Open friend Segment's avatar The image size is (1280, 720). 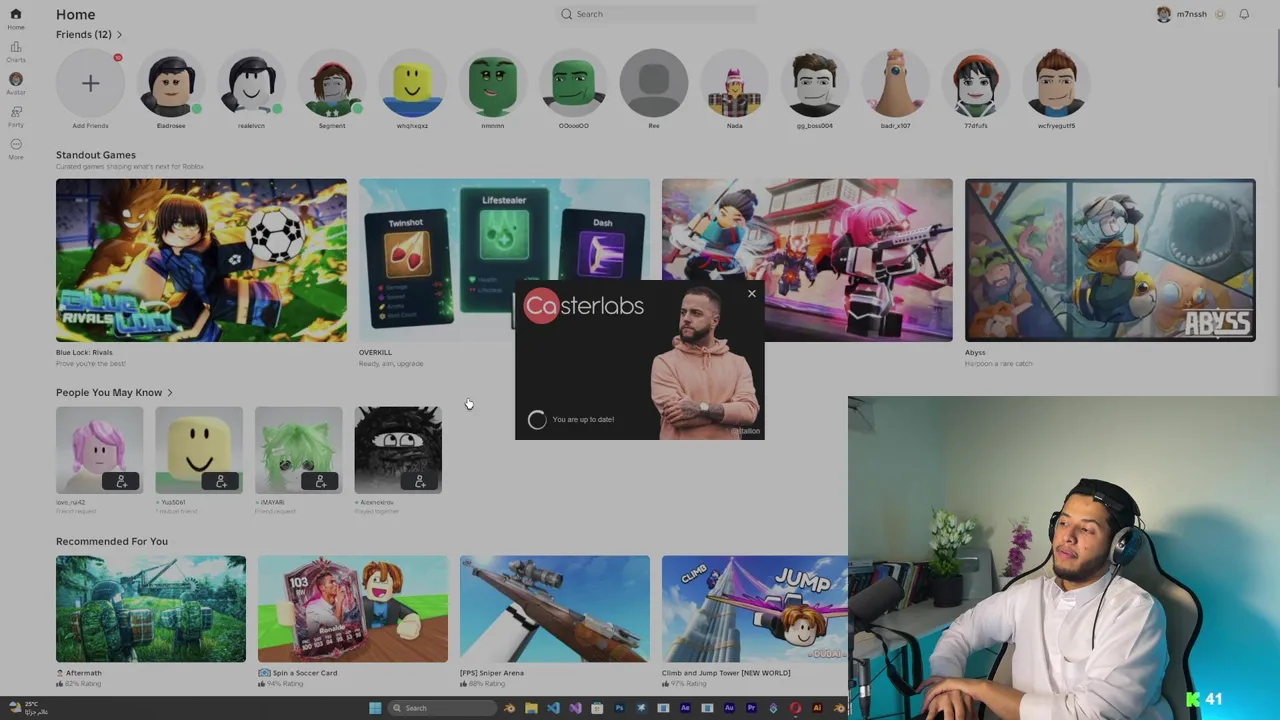332,83
